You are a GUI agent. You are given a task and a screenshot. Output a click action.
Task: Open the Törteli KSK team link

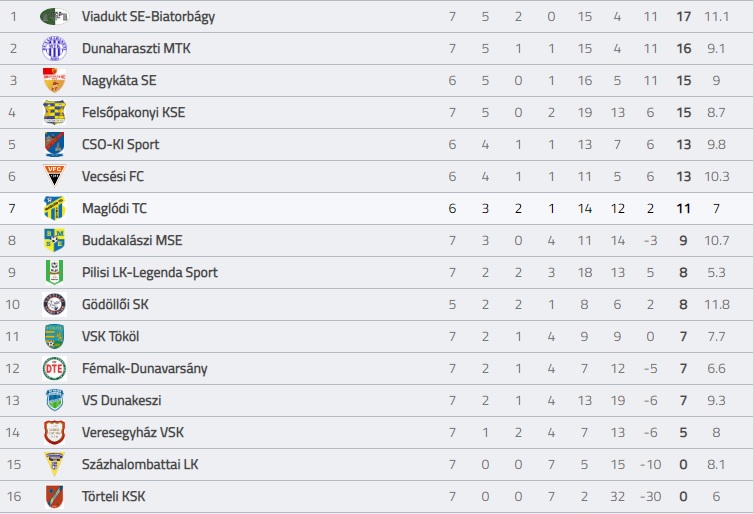113,496
